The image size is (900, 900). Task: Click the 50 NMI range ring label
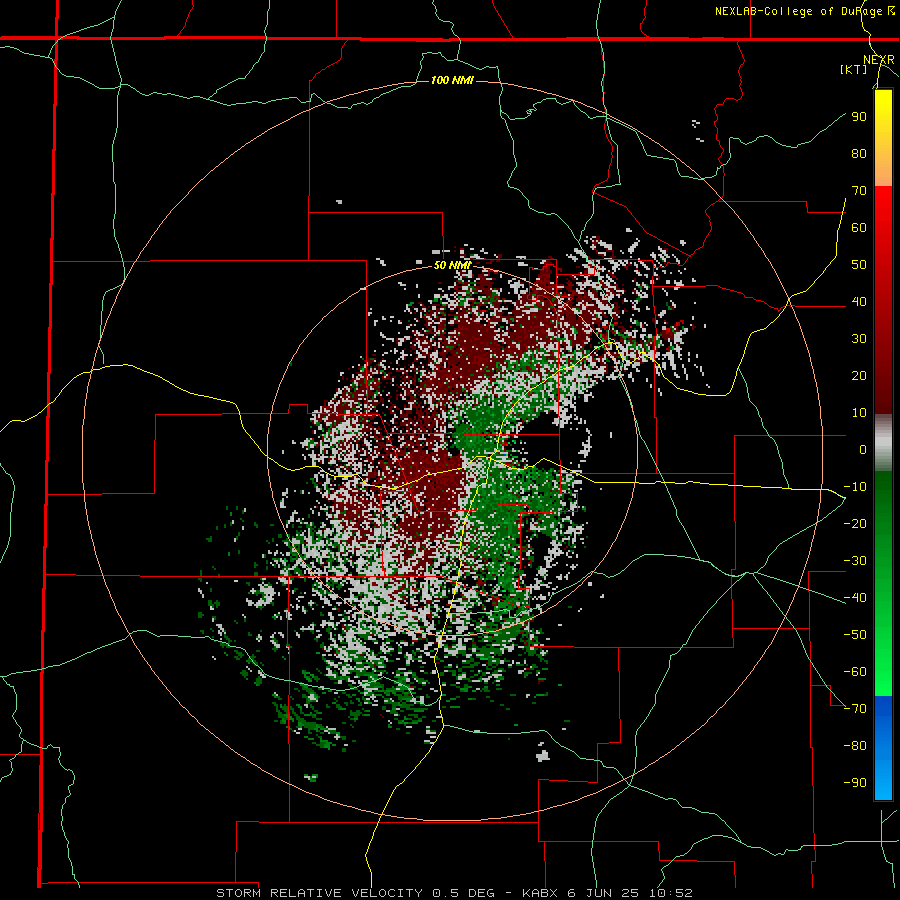(452, 265)
